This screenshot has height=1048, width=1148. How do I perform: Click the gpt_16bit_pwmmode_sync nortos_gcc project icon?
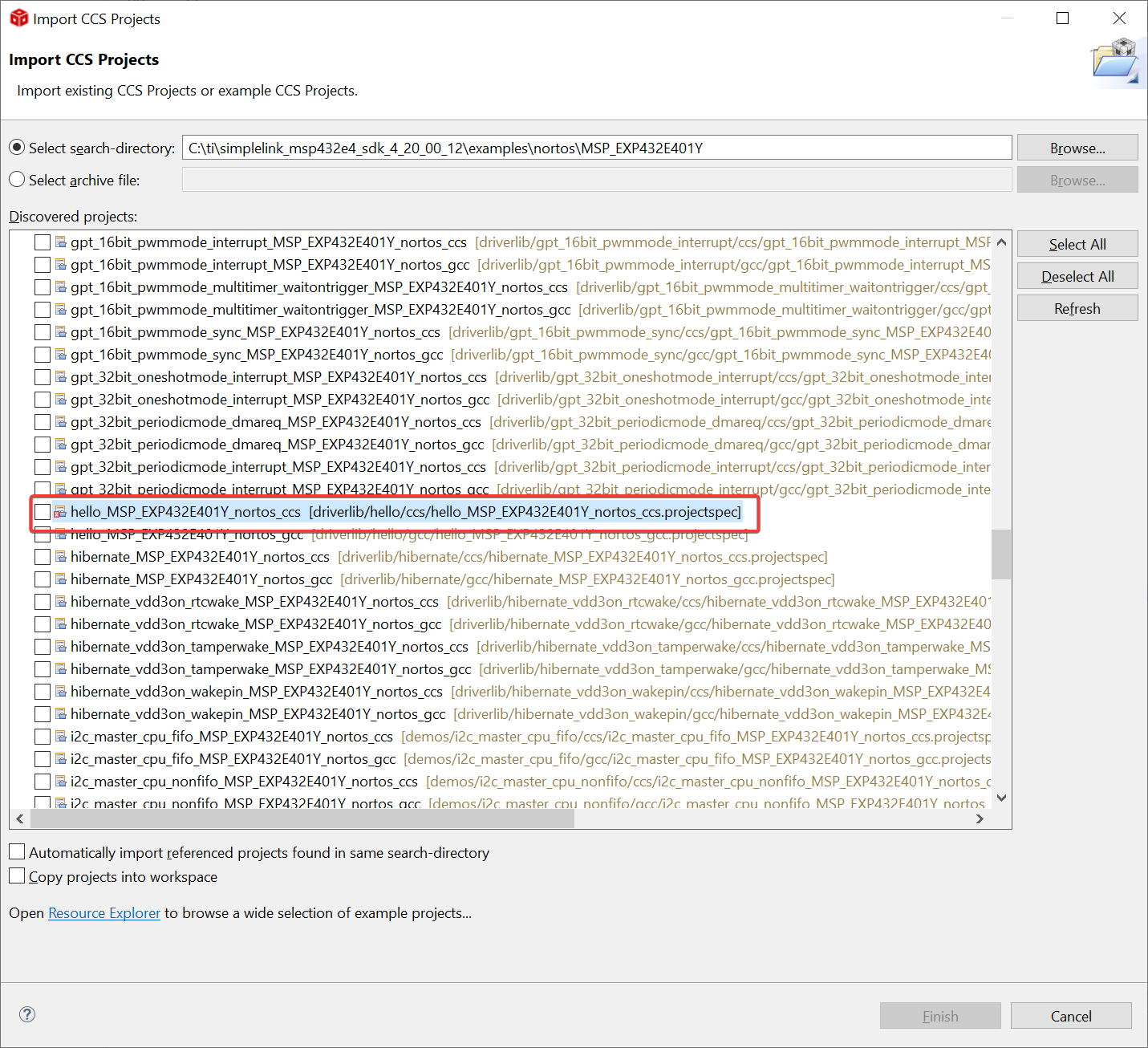[x=60, y=355]
